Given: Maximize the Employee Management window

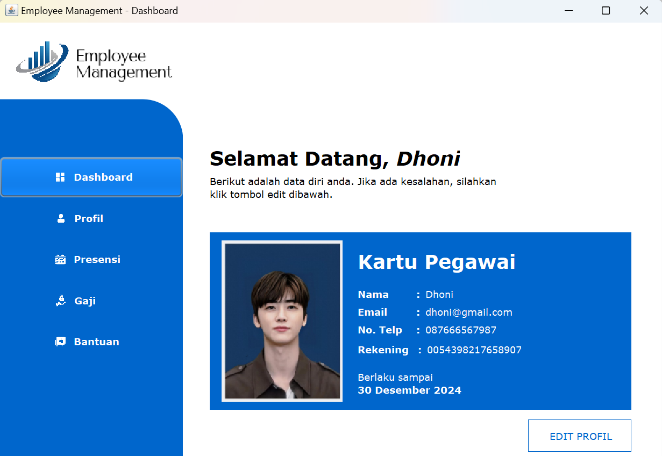Looking at the screenshot, I should 605,10.
